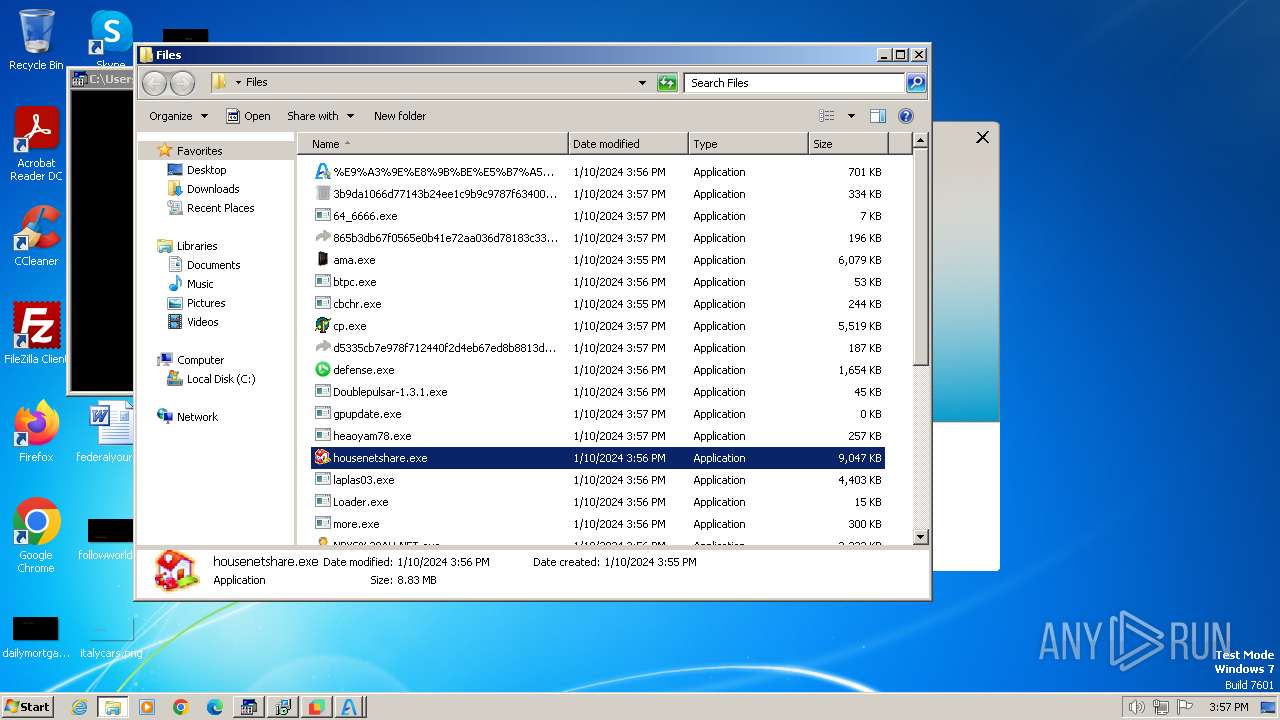Select Desktop in Favorites
This screenshot has width=1280, height=720.
coord(206,170)
